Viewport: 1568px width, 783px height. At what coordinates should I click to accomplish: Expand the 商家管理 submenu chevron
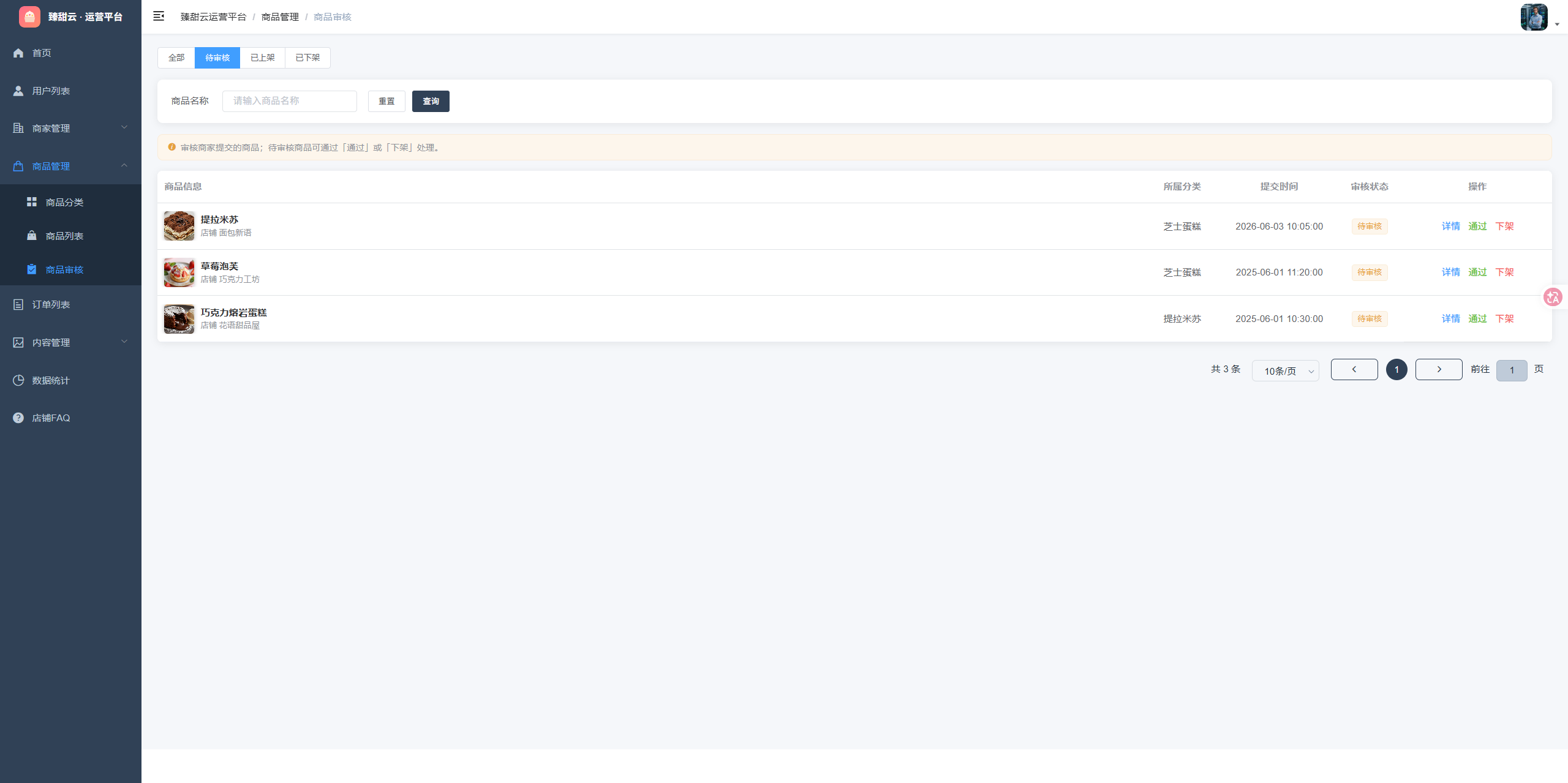(x=124, y=127)
